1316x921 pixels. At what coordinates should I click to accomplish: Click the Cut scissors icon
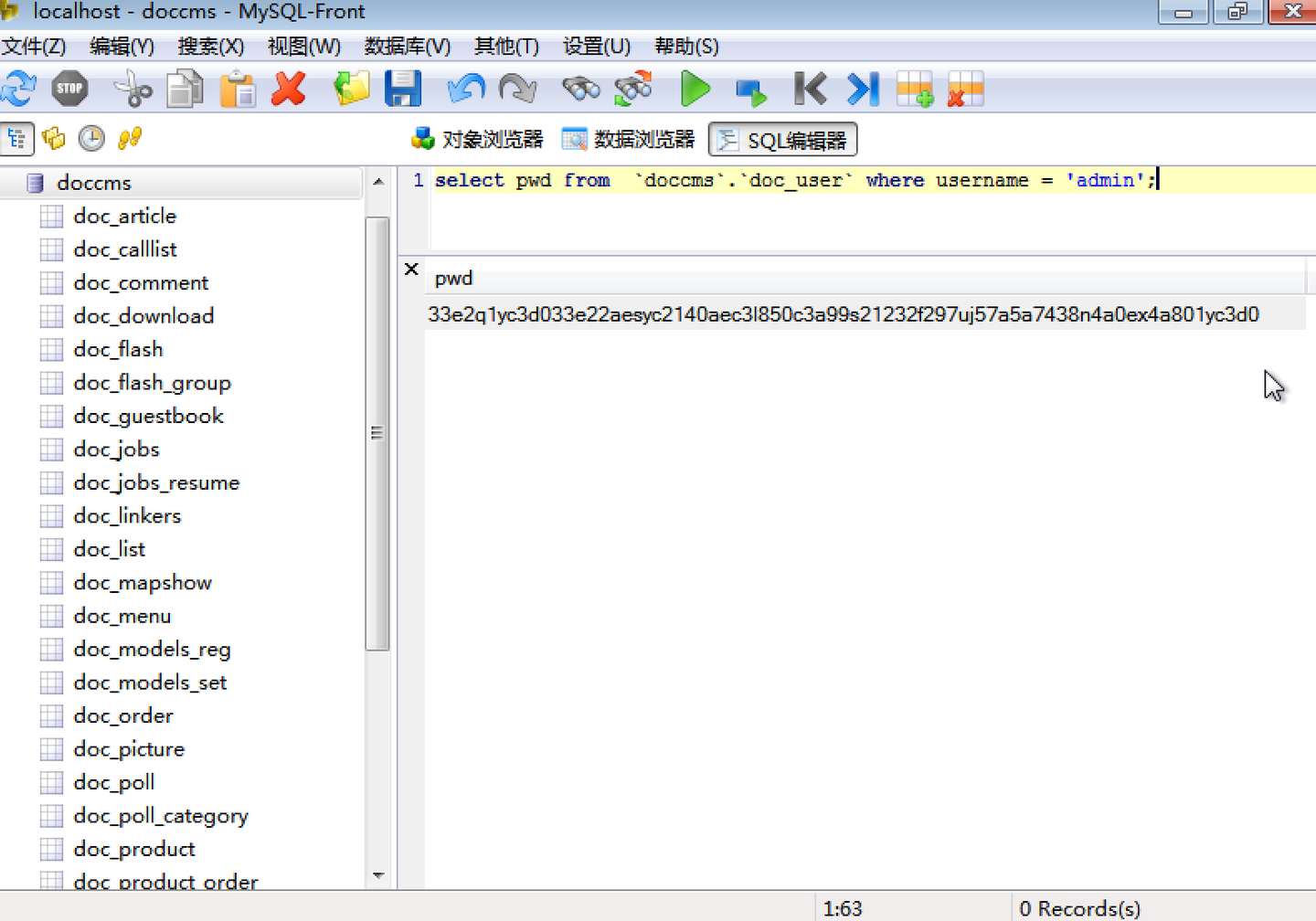pos(133,89)
